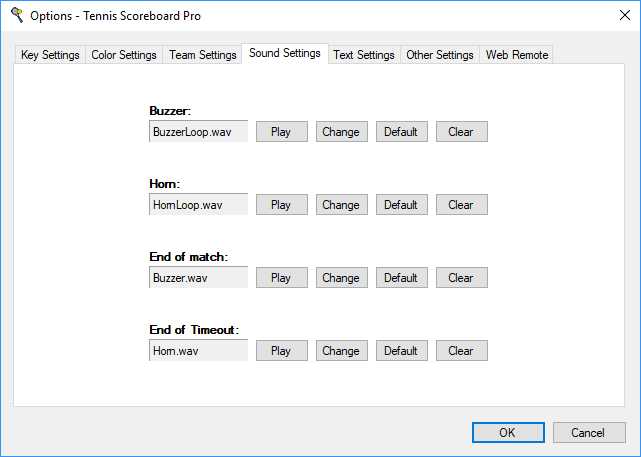This screenshot has width=641, height=457.
Task: Confirm settings with the OK button
Action: [x=507, y=433]
